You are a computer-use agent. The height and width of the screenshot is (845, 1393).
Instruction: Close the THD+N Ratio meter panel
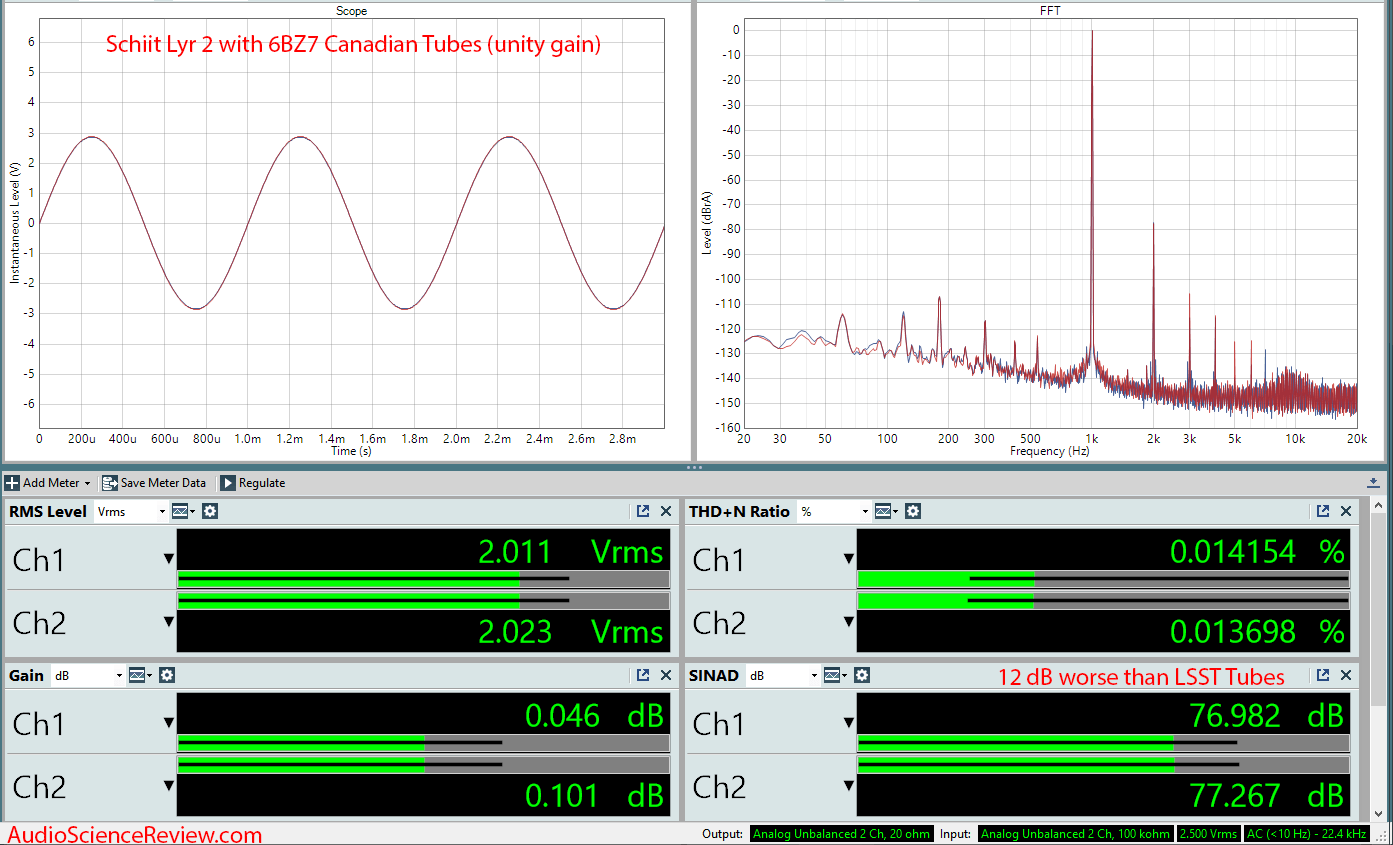pyautogui.click(x=1346, y=511)
